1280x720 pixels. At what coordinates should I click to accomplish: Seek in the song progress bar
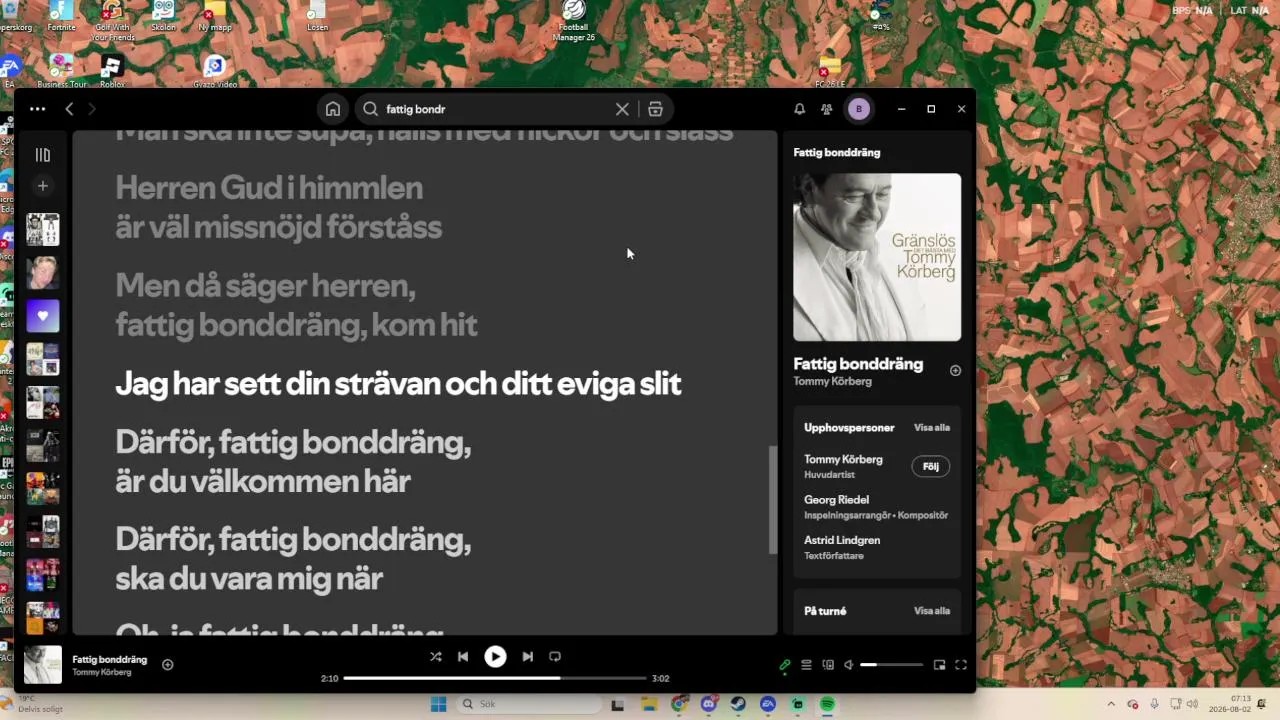click(x=495, y=678)
